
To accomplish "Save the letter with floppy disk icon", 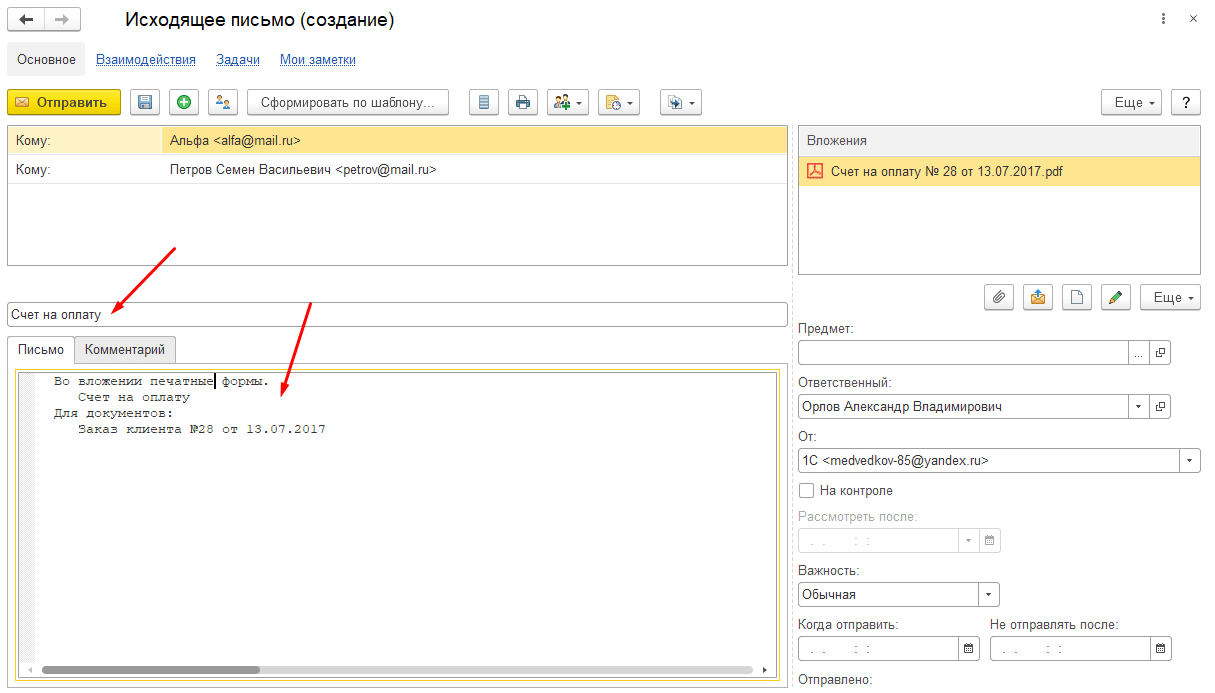I will click(x=145, y=102).
